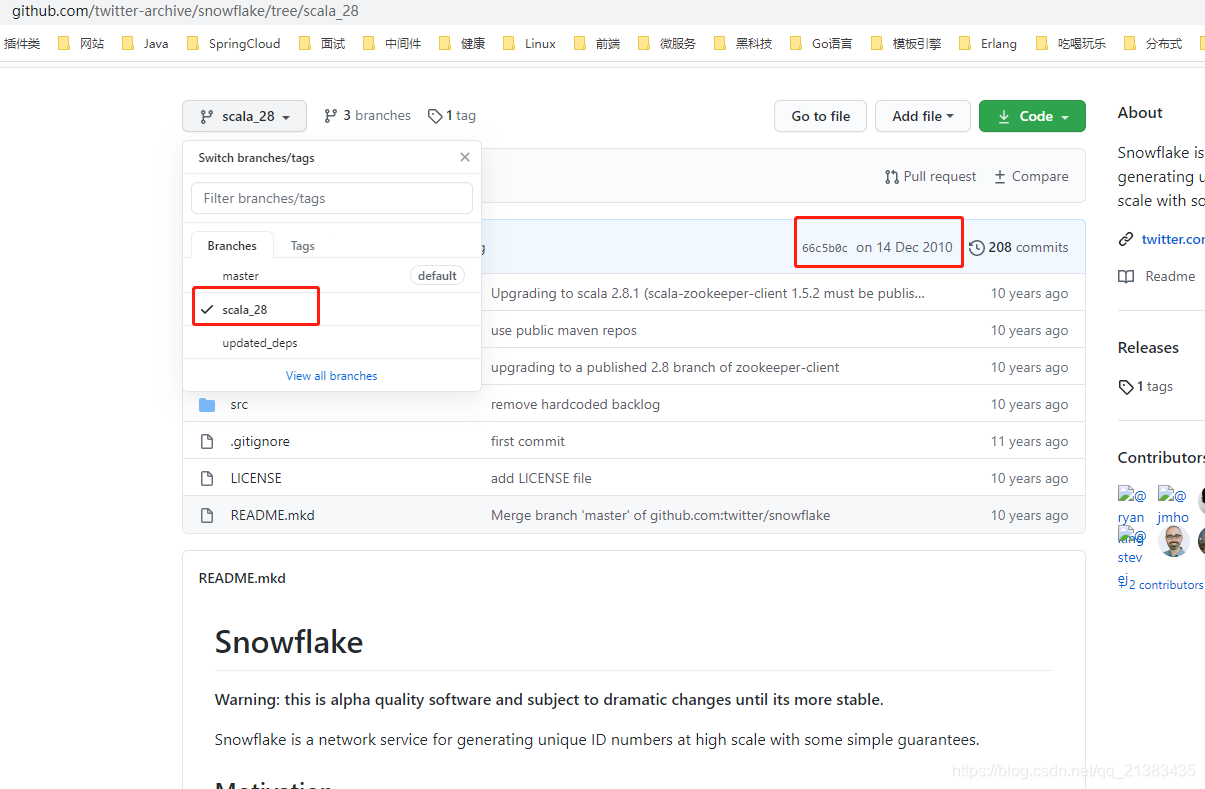Open contributor jmho avatar
The image size is (1205, 789).
(1172, 505)
